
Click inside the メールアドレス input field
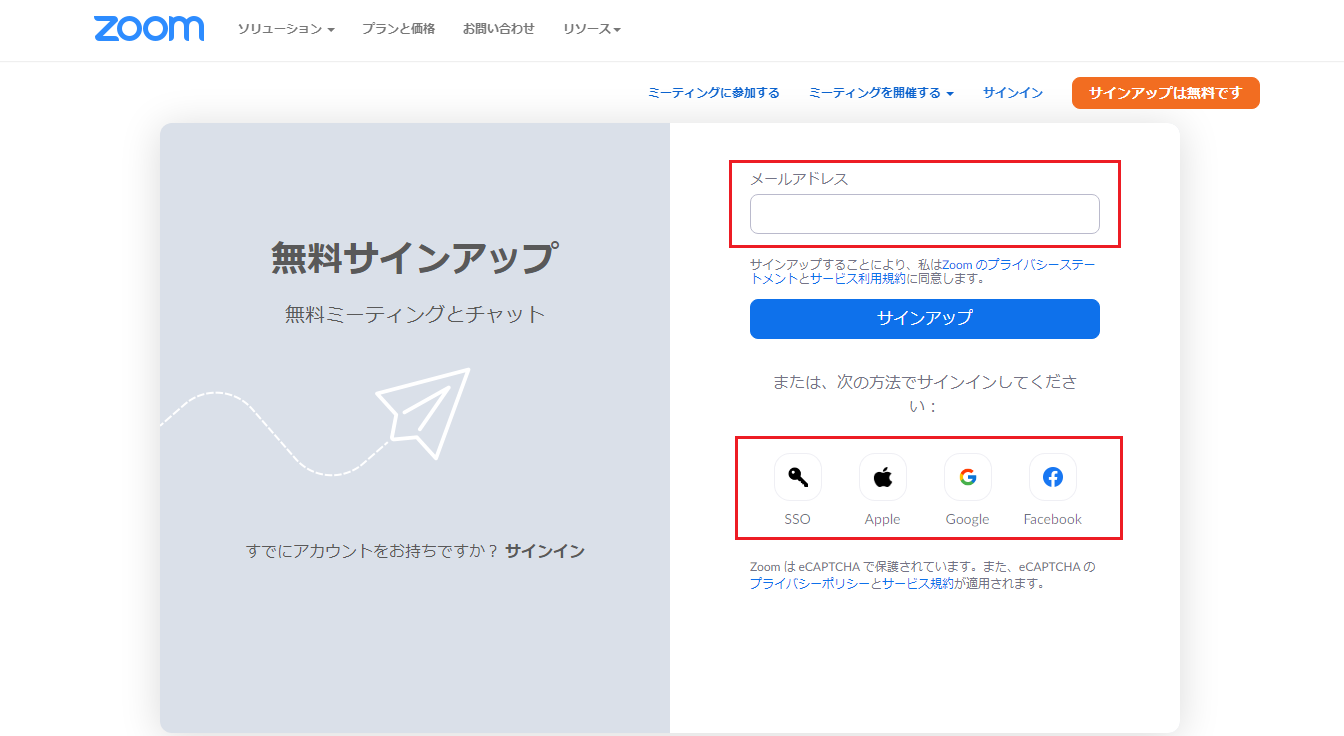click(x=924, y=214)
